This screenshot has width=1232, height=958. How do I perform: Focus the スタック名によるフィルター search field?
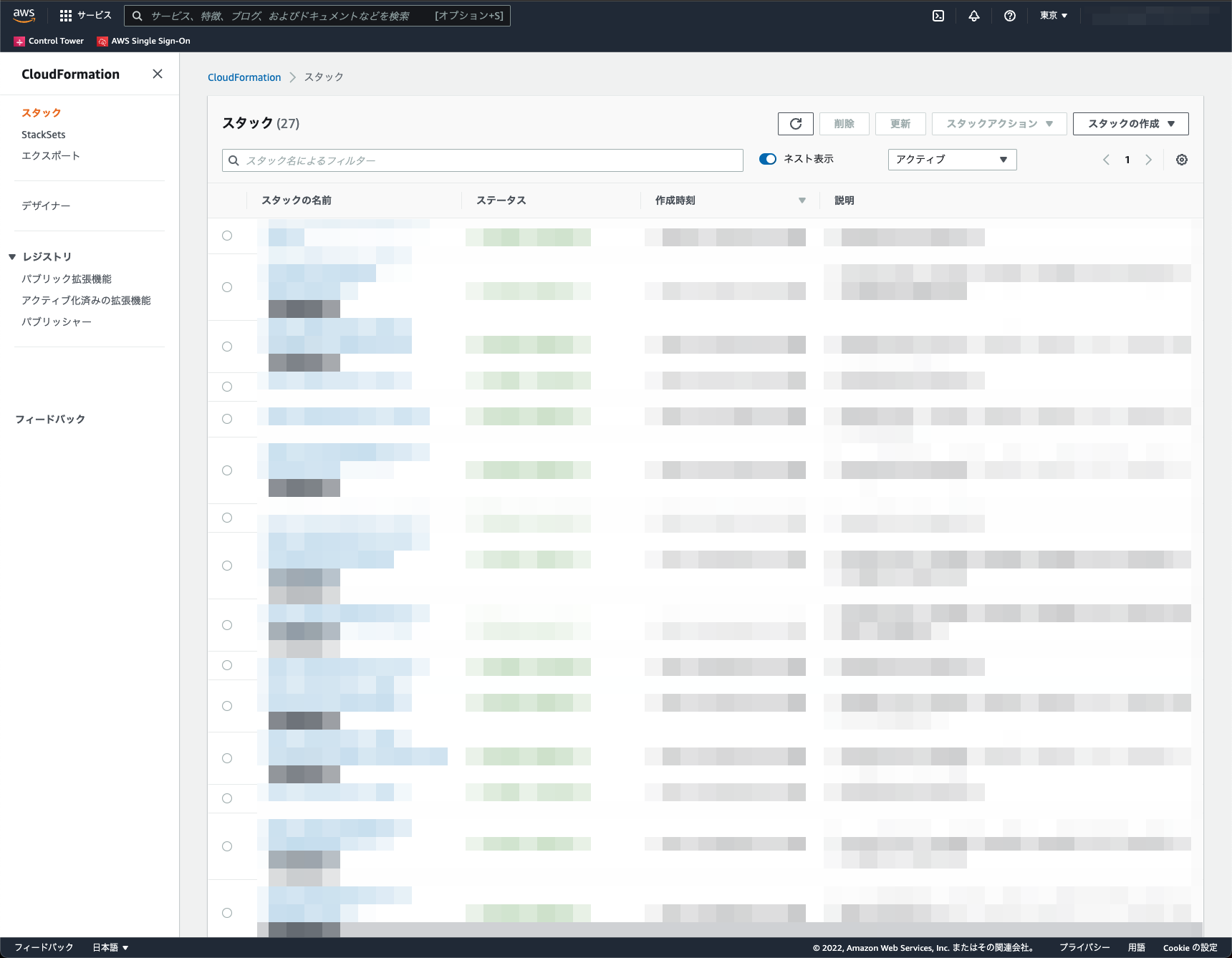point(483,160)
